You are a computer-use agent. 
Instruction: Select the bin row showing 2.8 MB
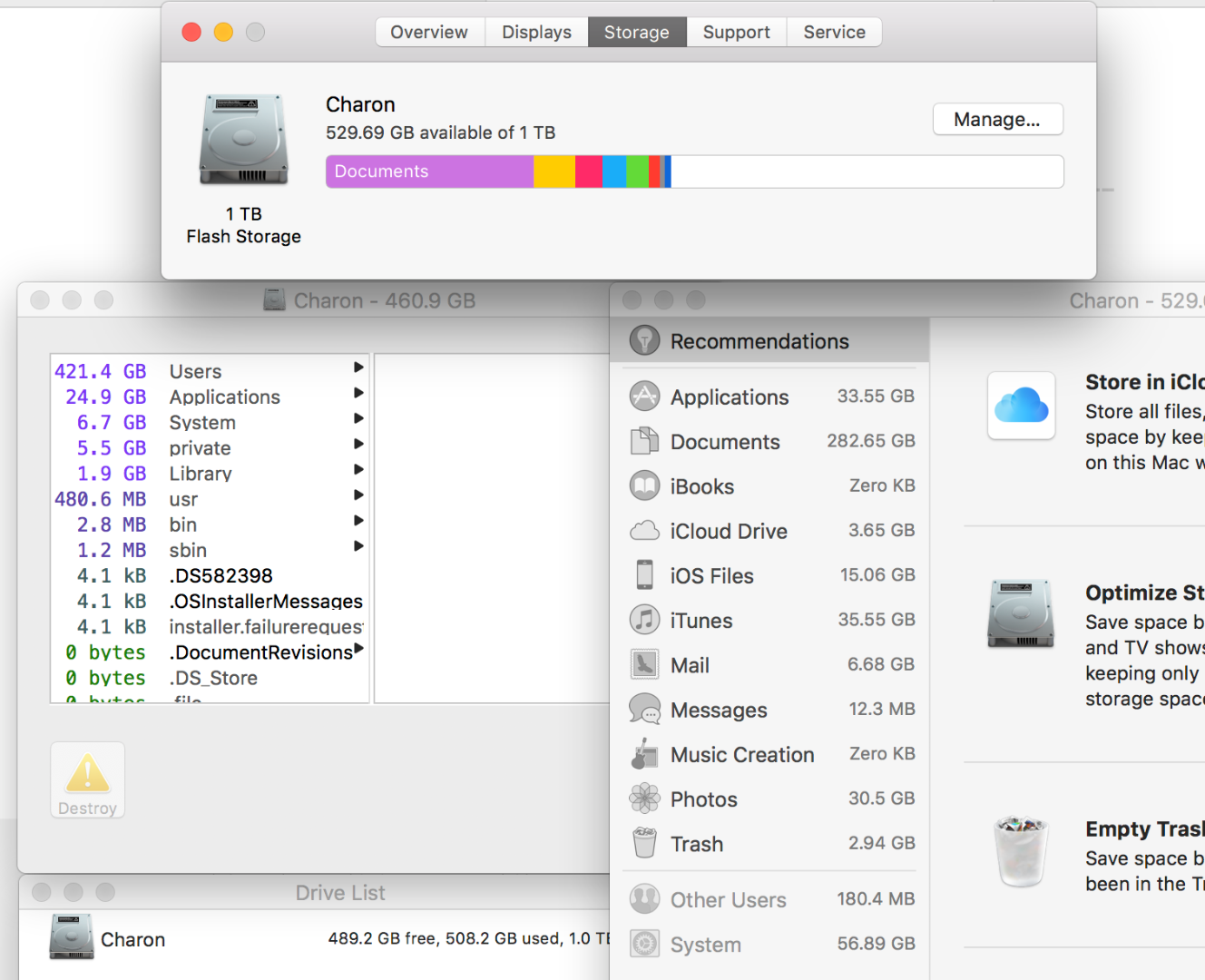[x=210, y=524]
